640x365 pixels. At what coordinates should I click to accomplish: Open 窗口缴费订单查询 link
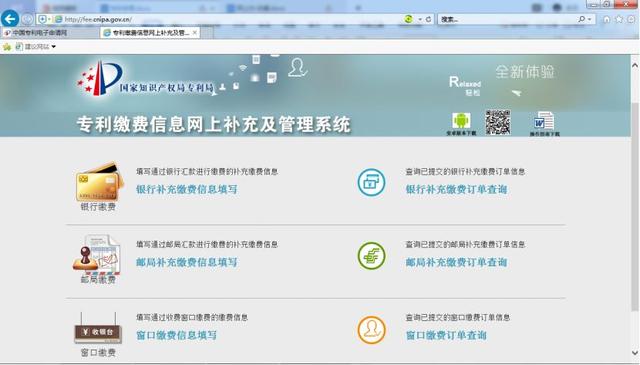[x=446, y=335]
